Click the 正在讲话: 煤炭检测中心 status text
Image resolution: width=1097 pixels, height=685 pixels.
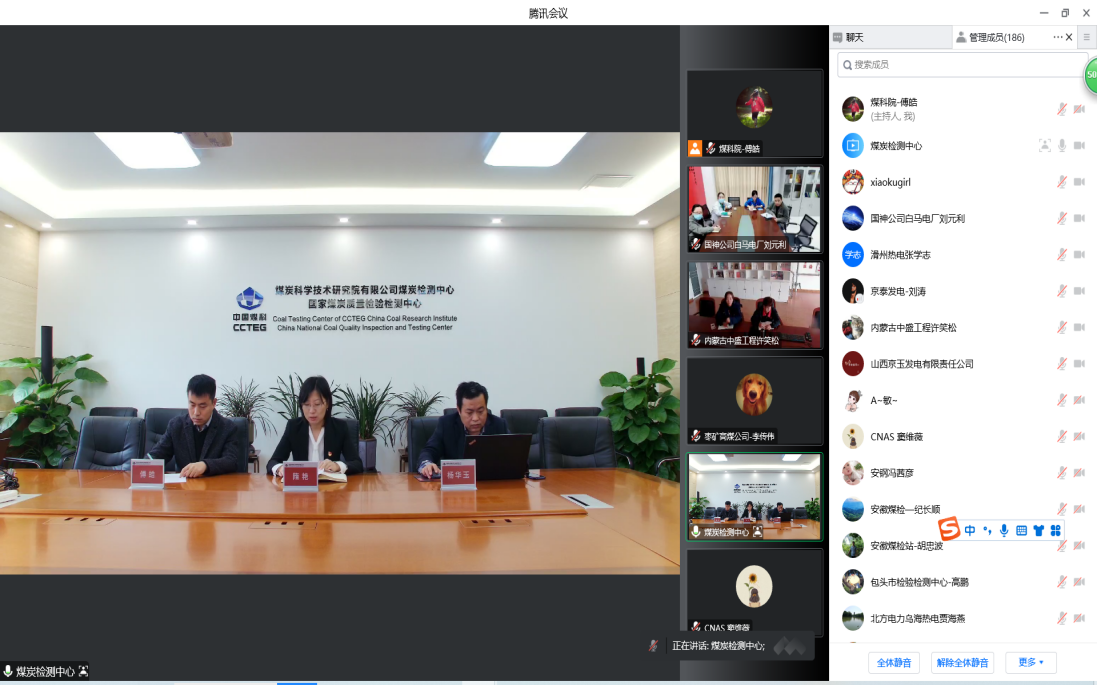click(x=718, y=645)
